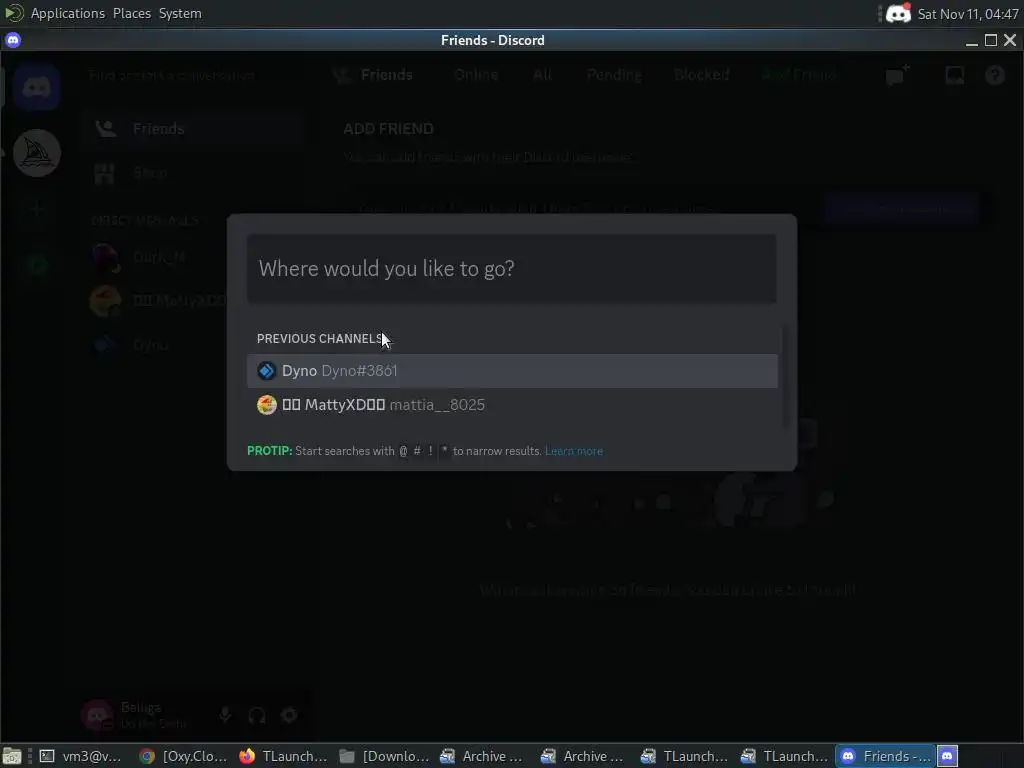Screen dimensions: 1024x768
Task: Open the System menu
Action: coord(180,13)
